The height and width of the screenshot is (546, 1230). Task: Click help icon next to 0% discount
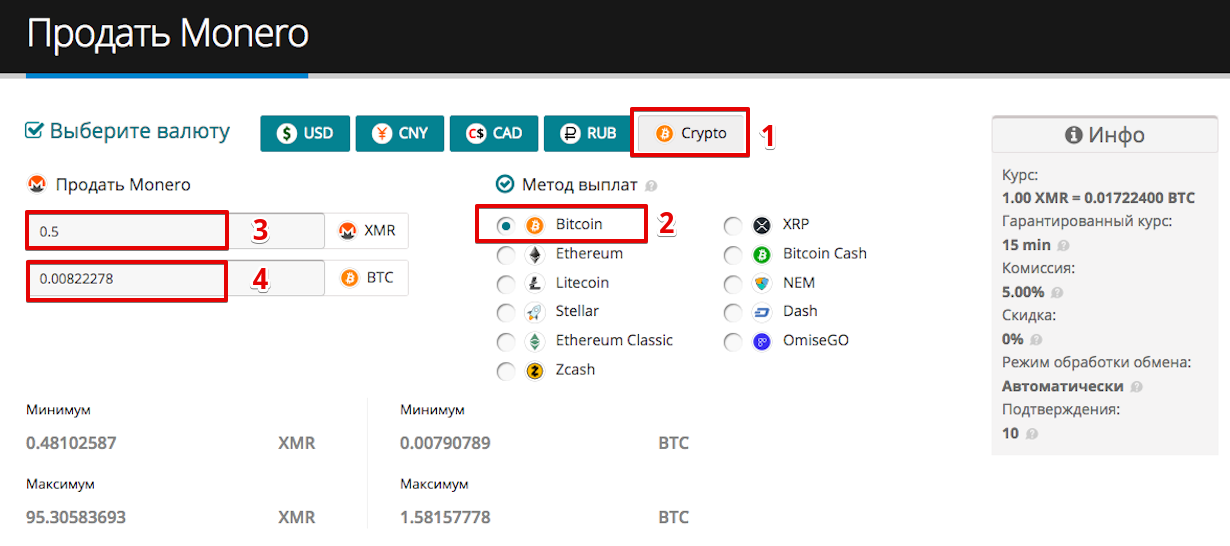1034,340
